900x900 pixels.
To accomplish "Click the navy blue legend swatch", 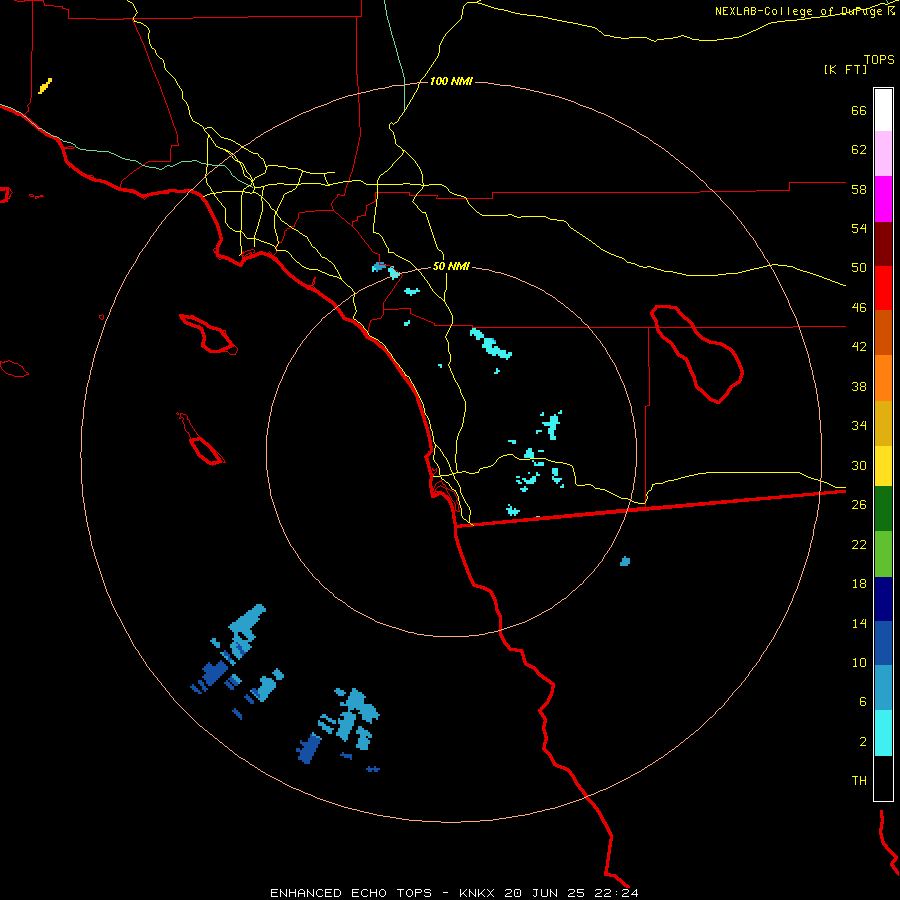I will coord(883,599).
